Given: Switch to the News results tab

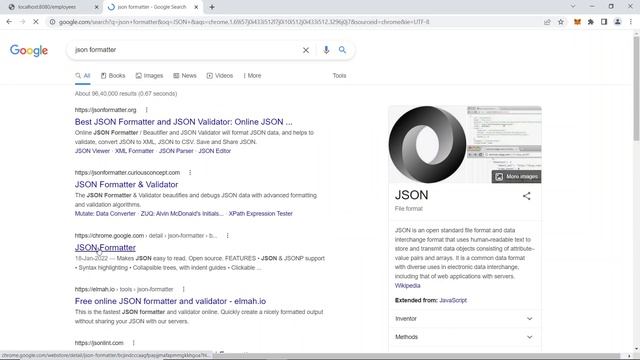Looking at the screenshot, I should 185,76.
